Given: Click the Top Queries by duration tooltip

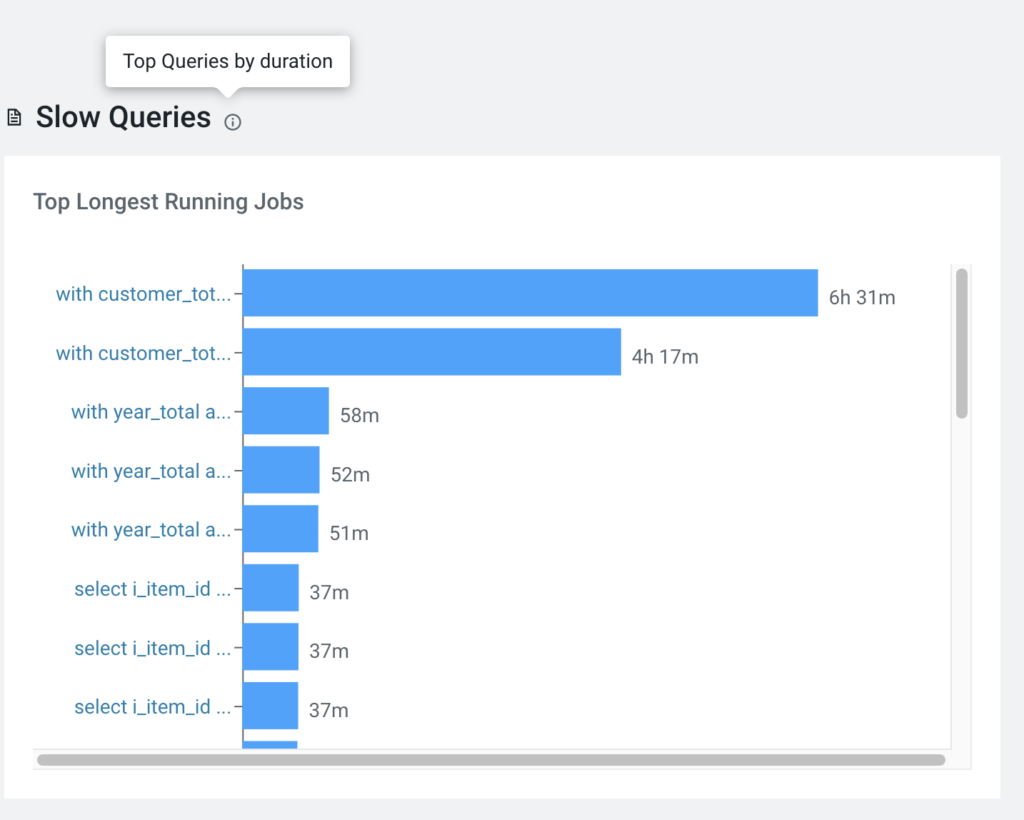Looking at the screenshot, I should tap(228, 61).
